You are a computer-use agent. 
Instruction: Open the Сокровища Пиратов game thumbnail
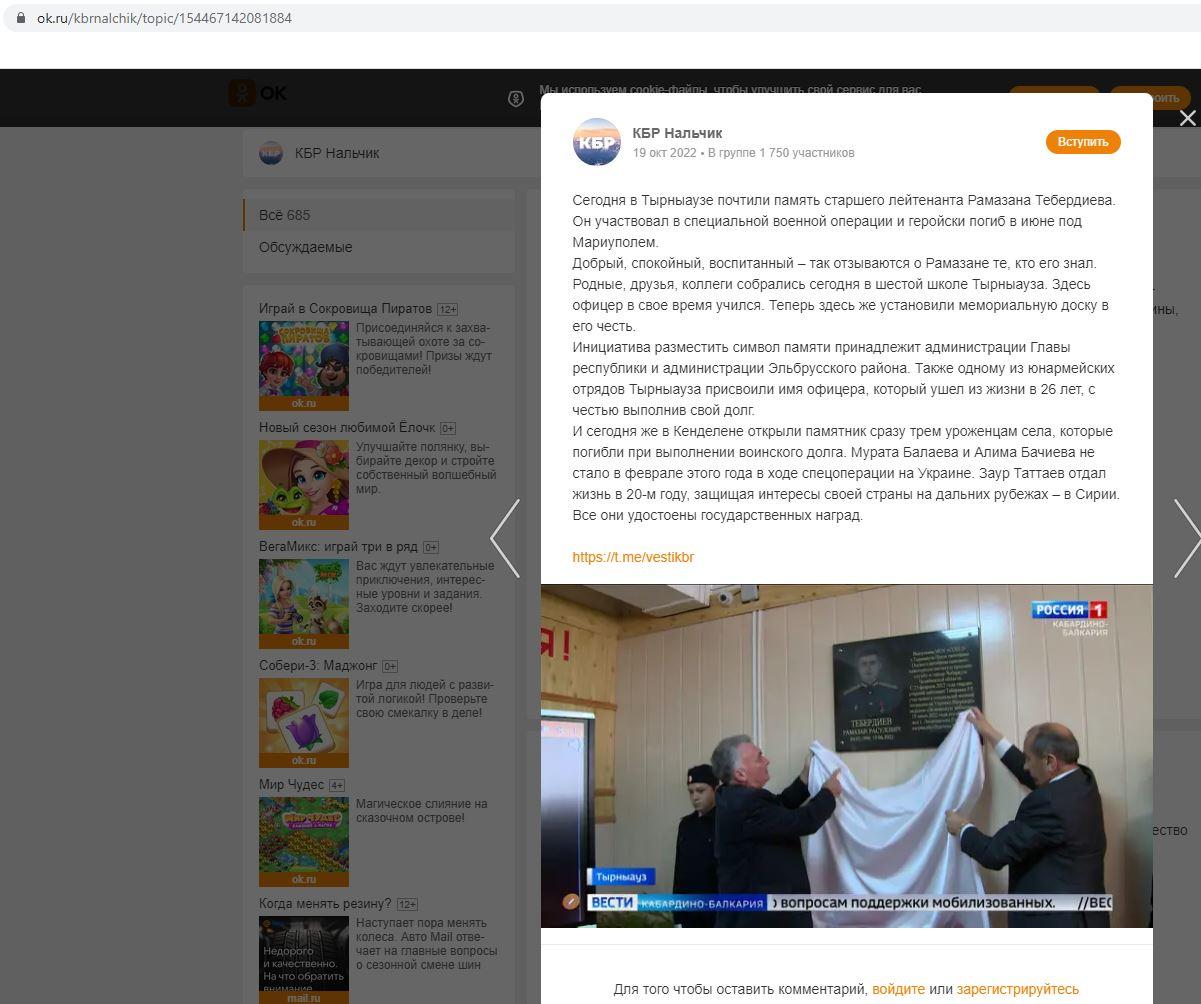coord(304,365)
